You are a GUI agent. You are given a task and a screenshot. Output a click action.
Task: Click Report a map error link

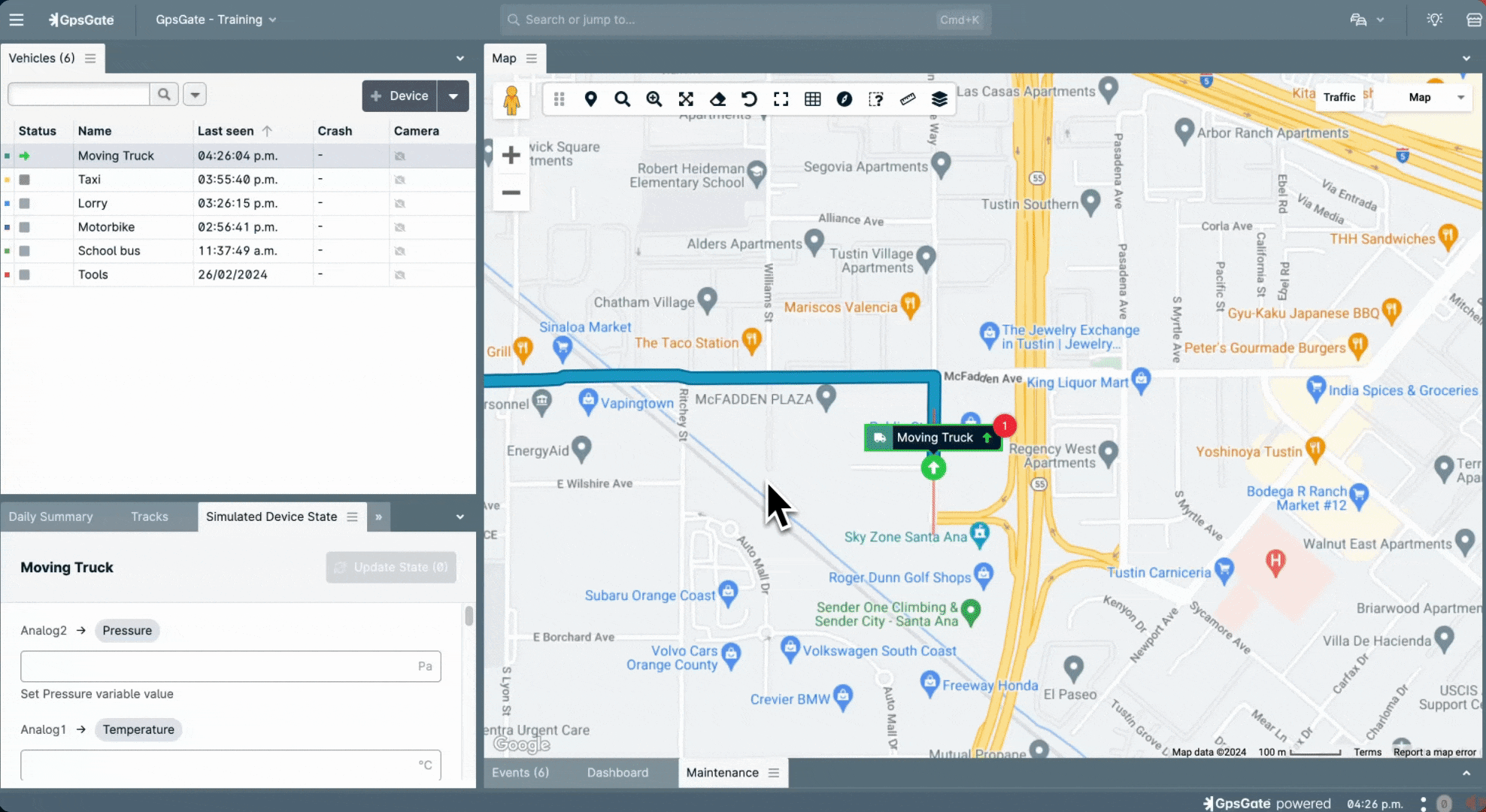(1434, 752)
